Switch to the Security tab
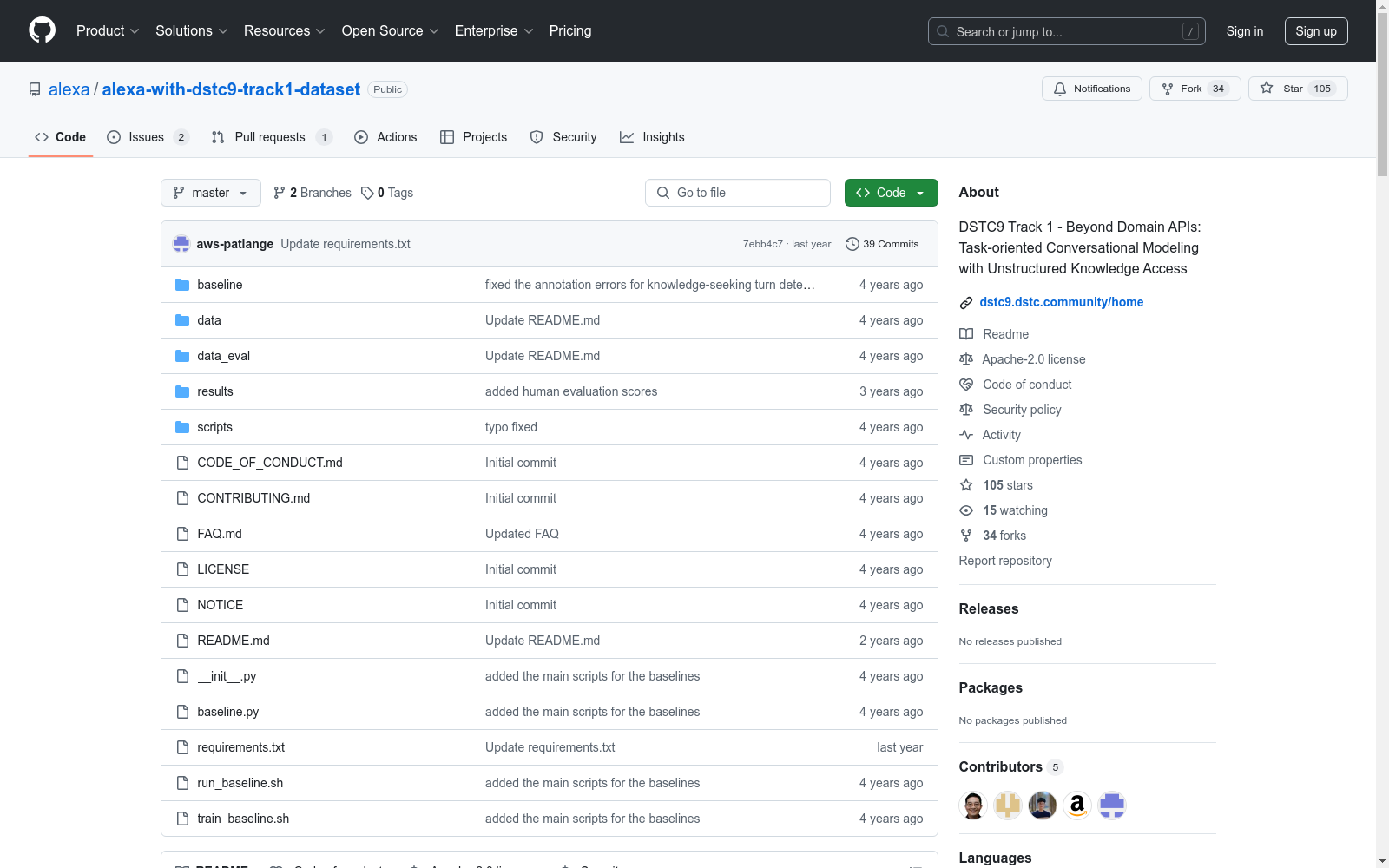 coord(563,137)
